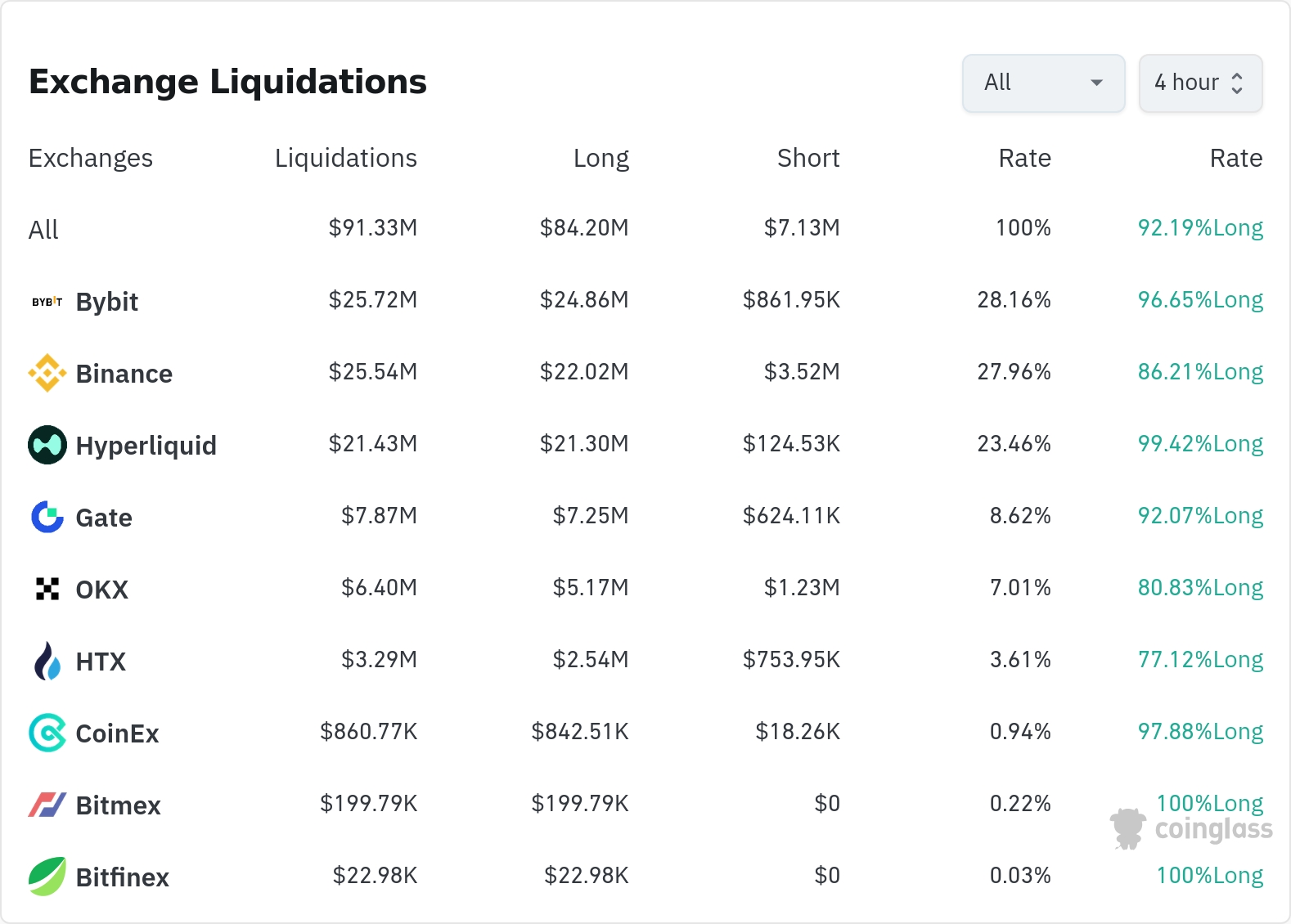Click the HTX flame logo
Viewport: 1291px width, 924px height.
[47, 661]
